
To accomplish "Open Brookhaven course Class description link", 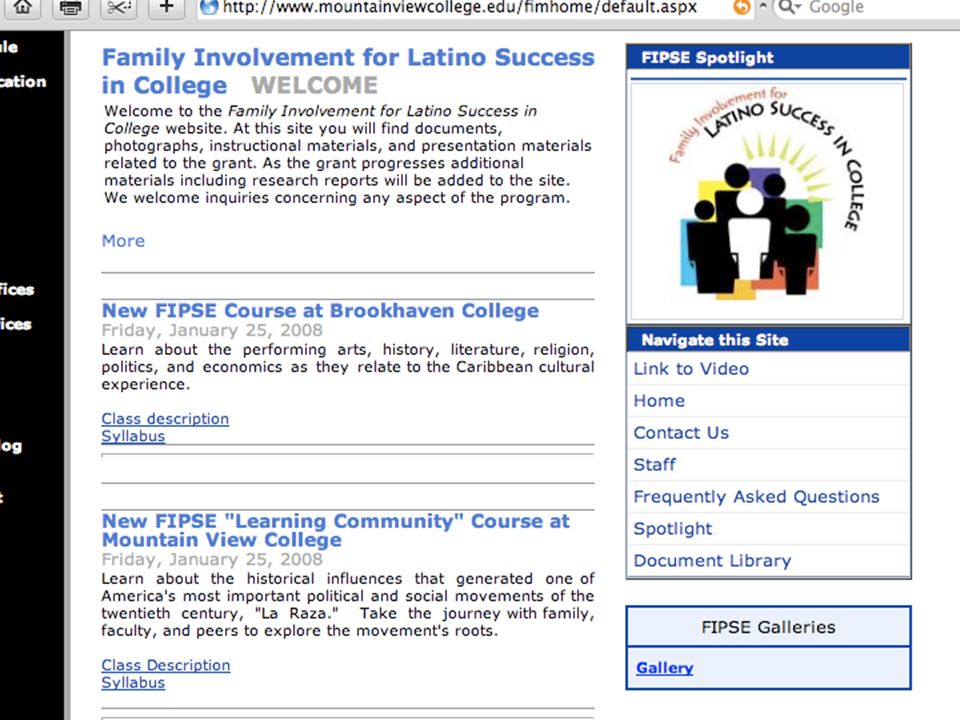I will (x=165, y=419).
